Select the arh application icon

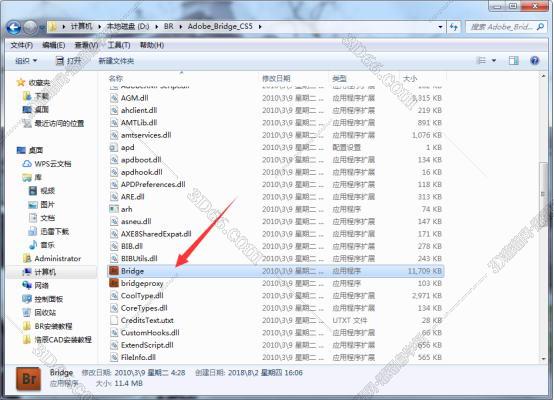tap(114, 209)
